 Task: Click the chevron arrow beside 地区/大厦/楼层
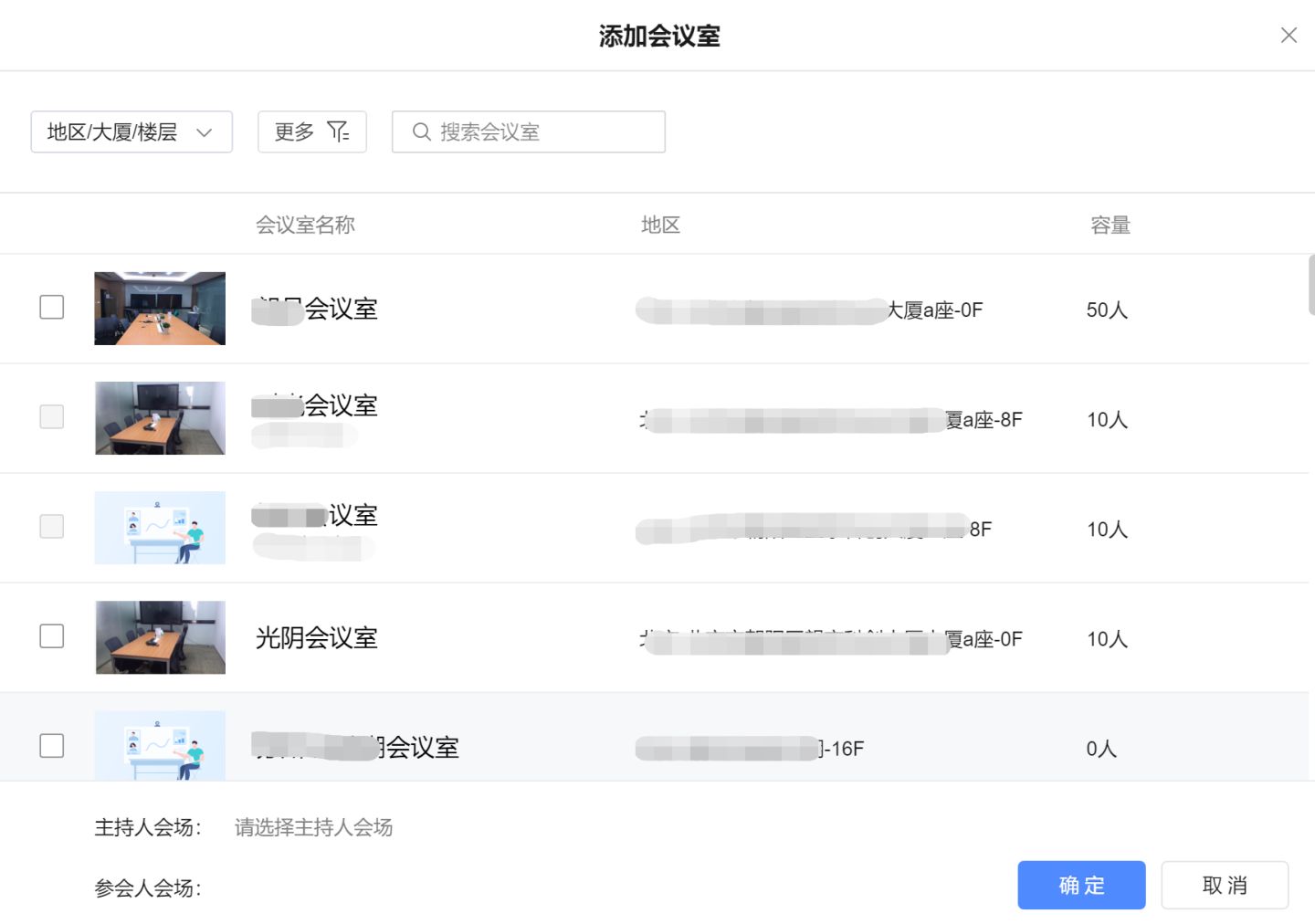pos(205,131)
